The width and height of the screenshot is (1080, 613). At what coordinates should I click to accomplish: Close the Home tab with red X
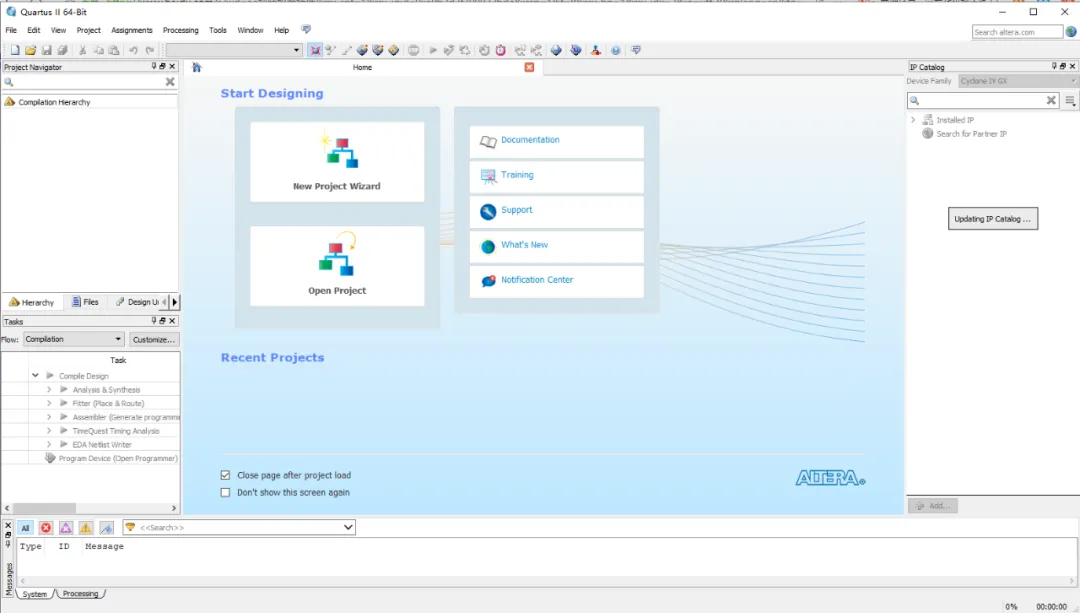tap(529, 67)
